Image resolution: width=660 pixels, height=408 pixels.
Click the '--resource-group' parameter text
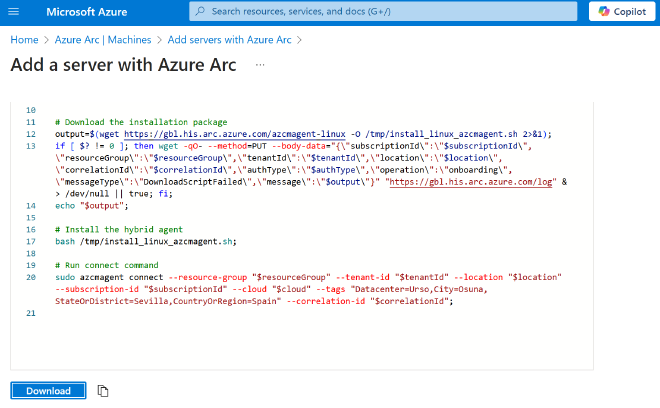click(x=208, y=277)
